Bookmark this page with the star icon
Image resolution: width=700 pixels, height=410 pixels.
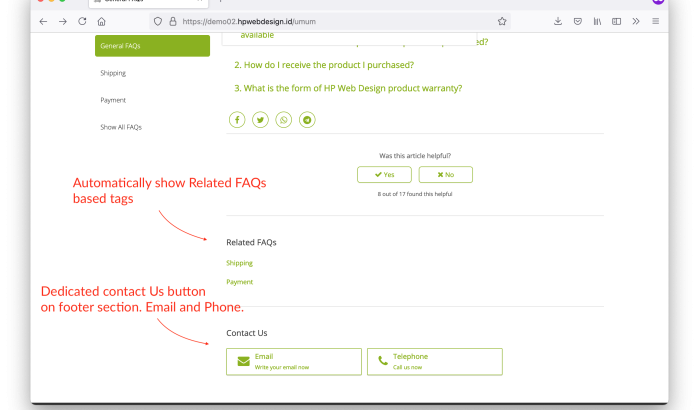[x=502, y=21]
